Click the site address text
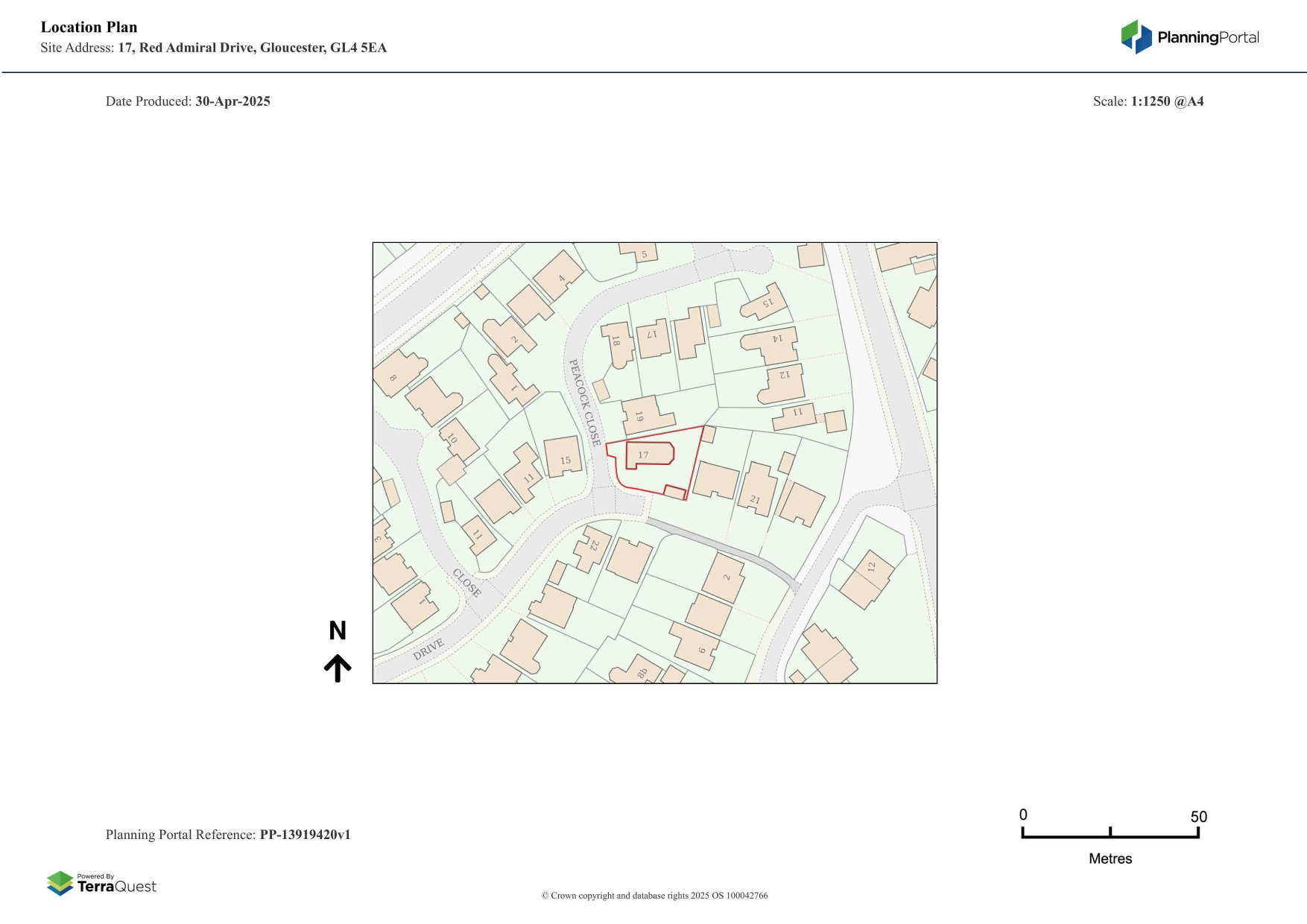 coord(252,48)
